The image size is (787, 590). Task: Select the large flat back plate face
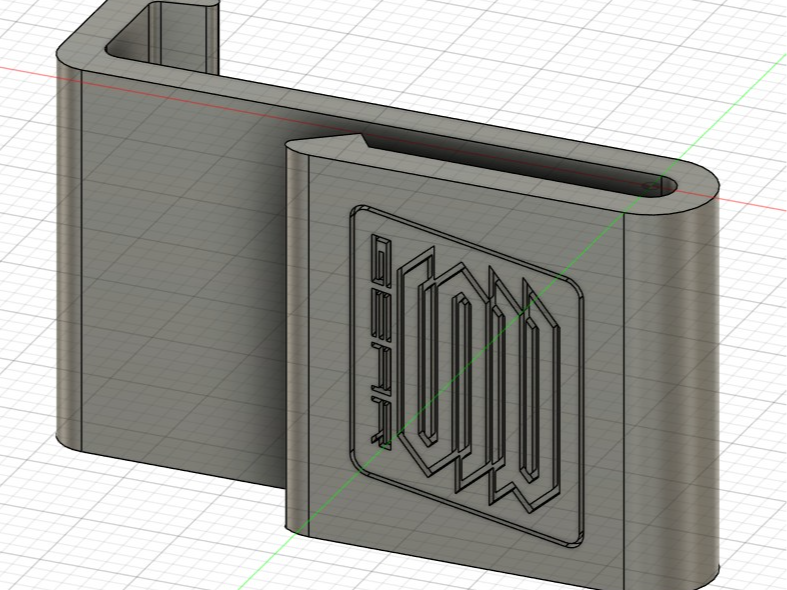tap(184, 281)
